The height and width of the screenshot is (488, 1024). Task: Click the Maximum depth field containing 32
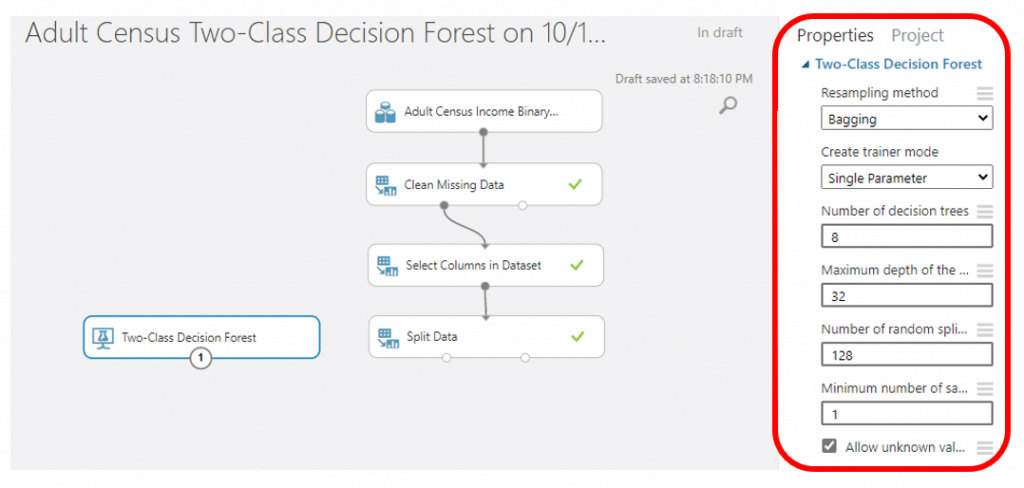point(906,296)
